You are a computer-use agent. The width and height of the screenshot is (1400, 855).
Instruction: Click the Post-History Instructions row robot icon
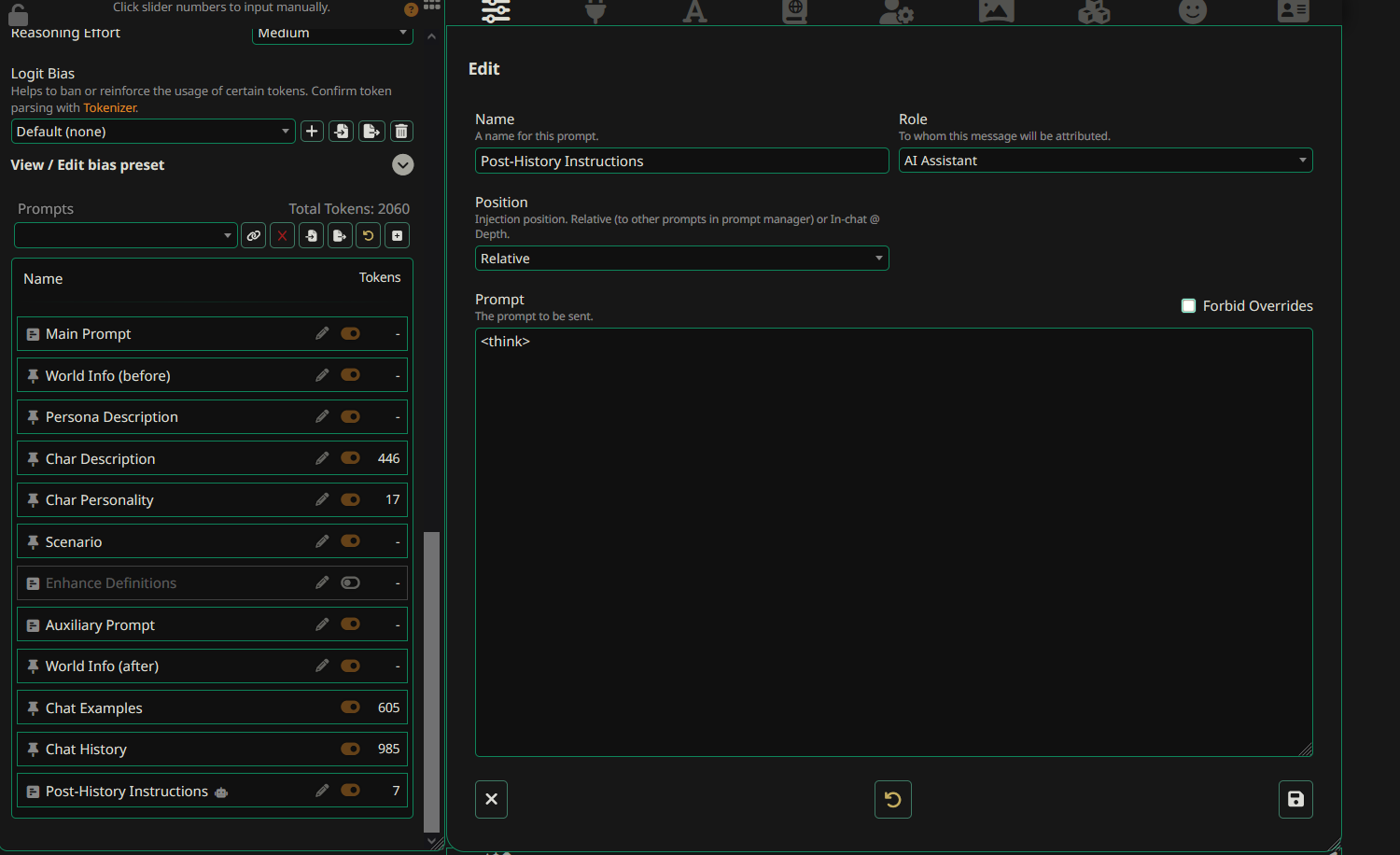(221, 792)
